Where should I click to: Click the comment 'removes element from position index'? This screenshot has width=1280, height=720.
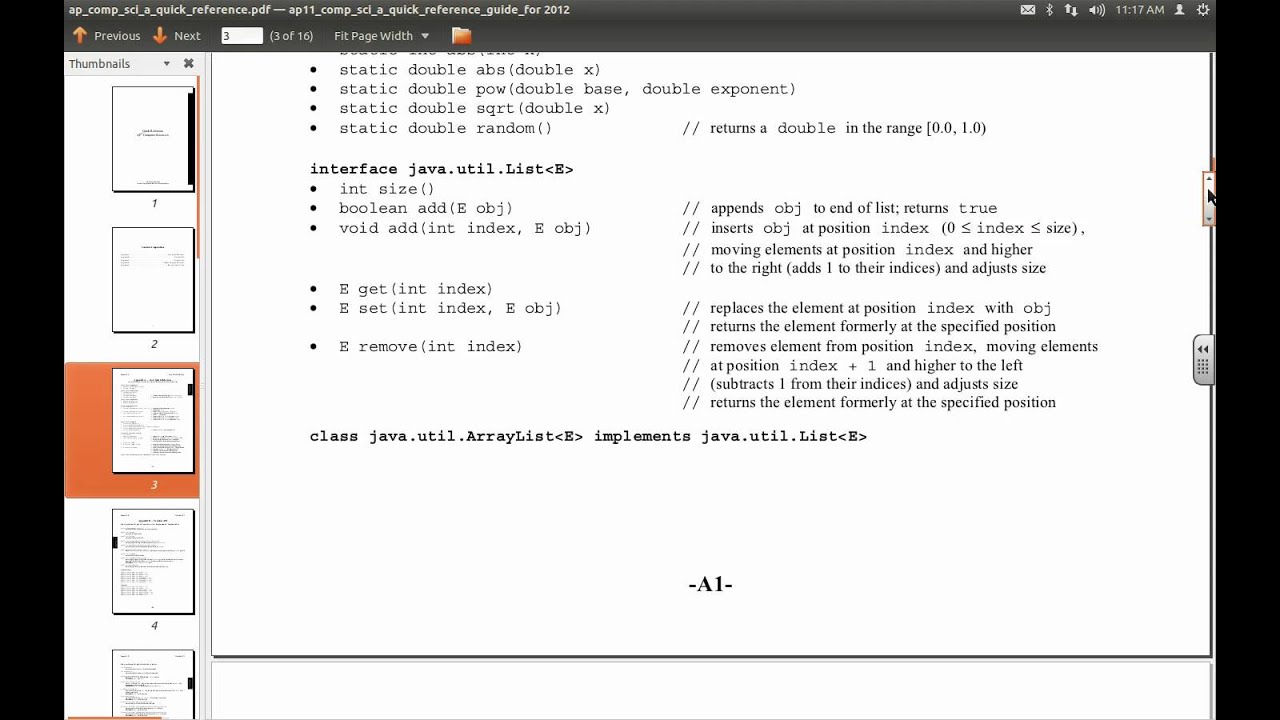tap(842, 346)
